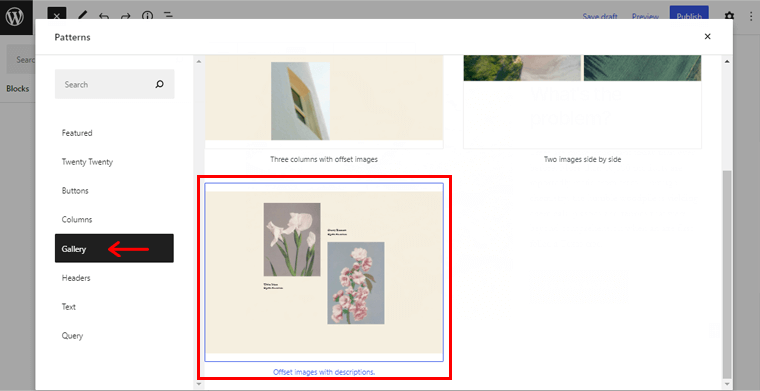Select the Text category
This screenshot has height=391, width=760.
69,307
